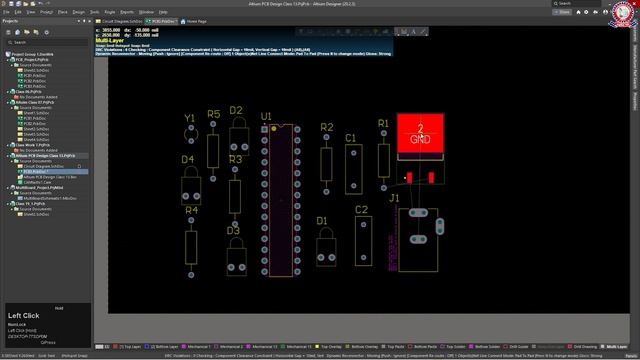This screenshot has height=360, width=640.
Task: Select Project Group 1.DsnWrk workspace row
Action: pos(32,54)
